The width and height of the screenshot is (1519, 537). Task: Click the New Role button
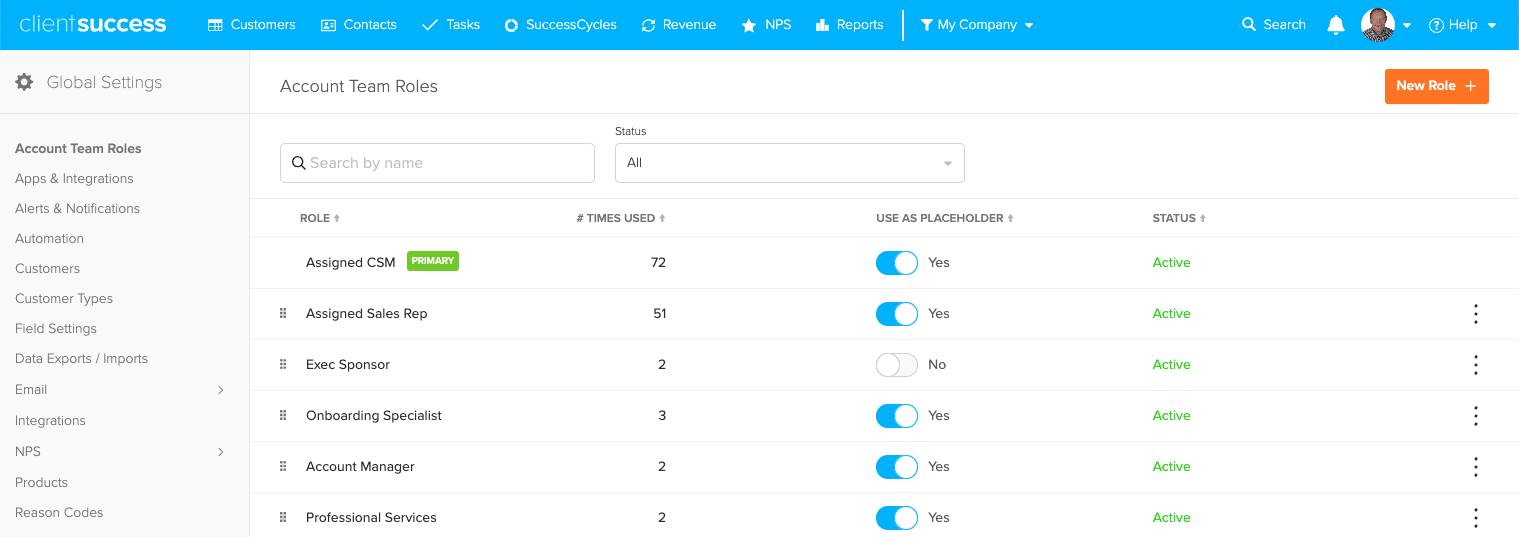click(1436, 86)
